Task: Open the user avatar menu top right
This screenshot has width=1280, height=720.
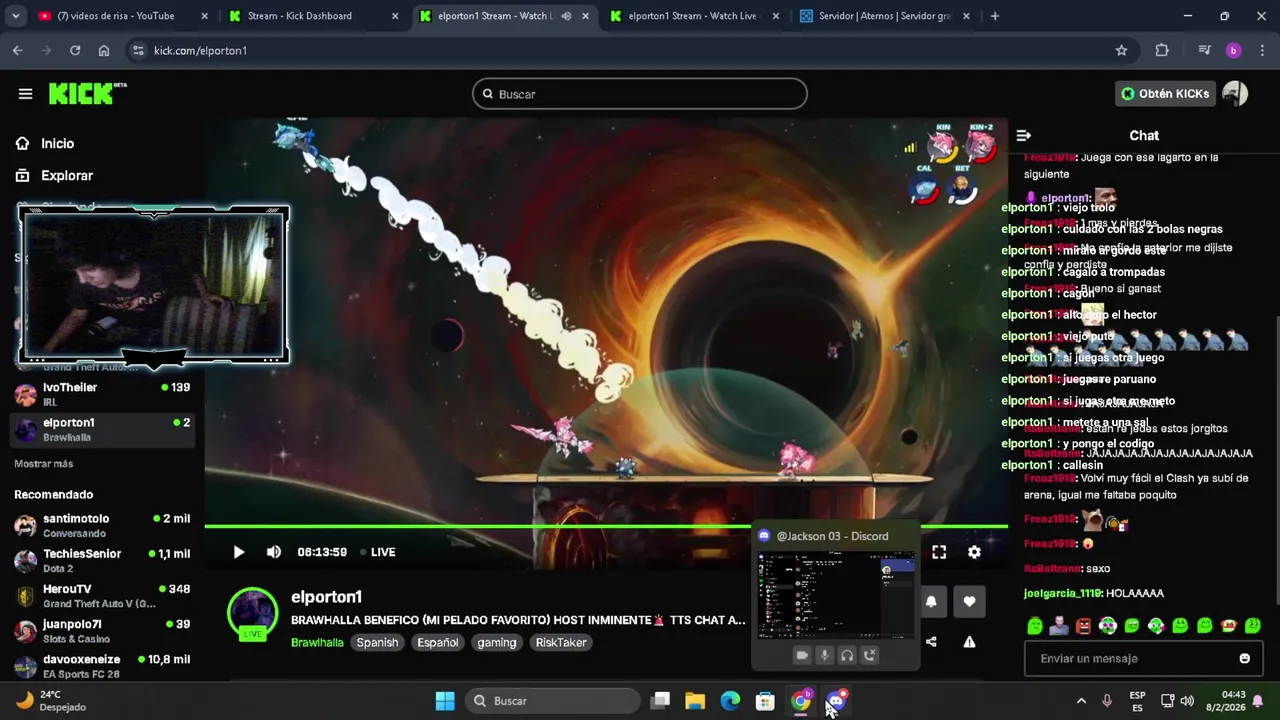Action: pos(1235,93)
